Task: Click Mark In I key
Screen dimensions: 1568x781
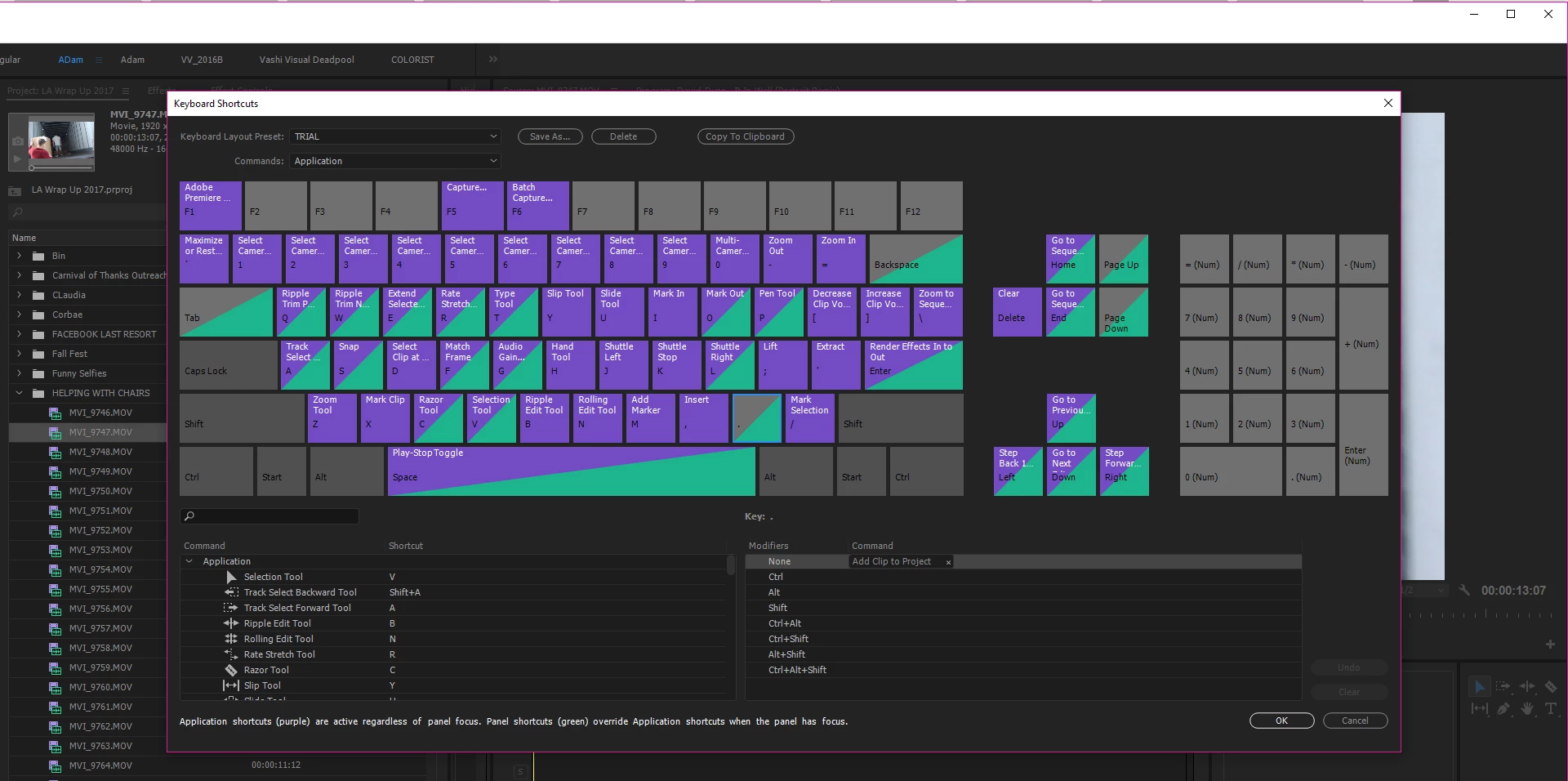Action: point(673,312)
